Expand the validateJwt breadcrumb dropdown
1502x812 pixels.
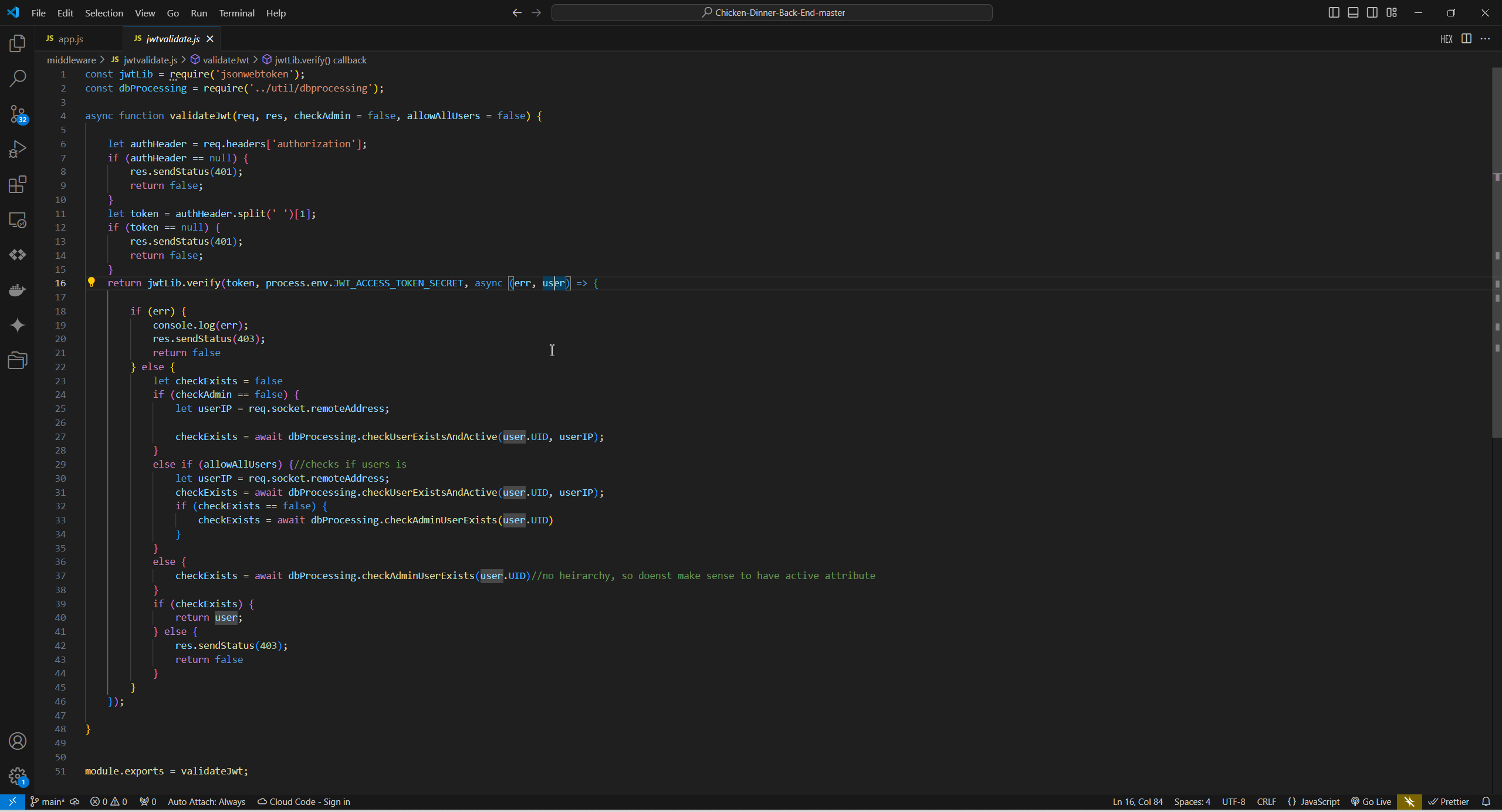coord(225,60)
